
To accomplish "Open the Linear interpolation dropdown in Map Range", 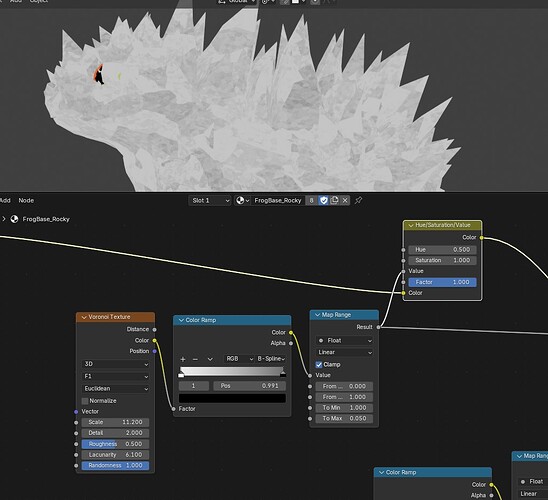I will [x=344, y=352].
